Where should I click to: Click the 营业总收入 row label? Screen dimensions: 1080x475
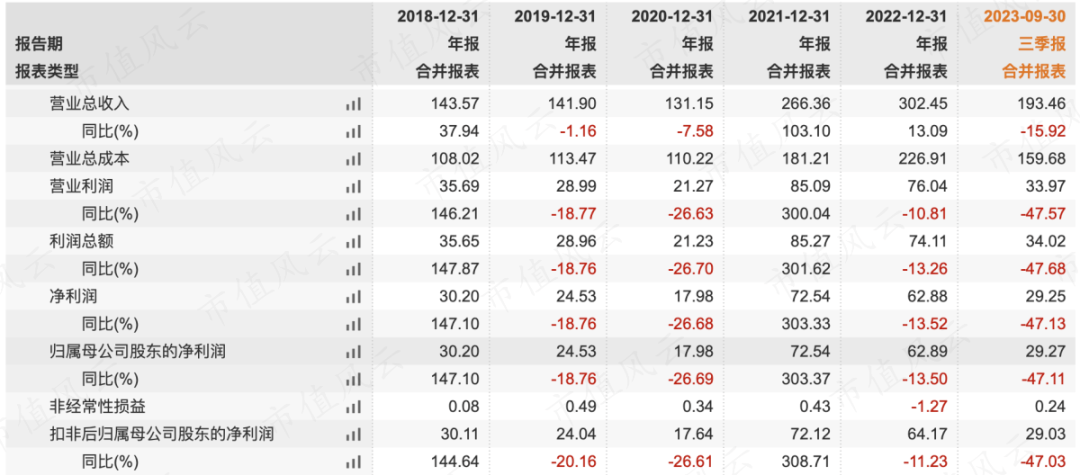[x=90, y=103]
